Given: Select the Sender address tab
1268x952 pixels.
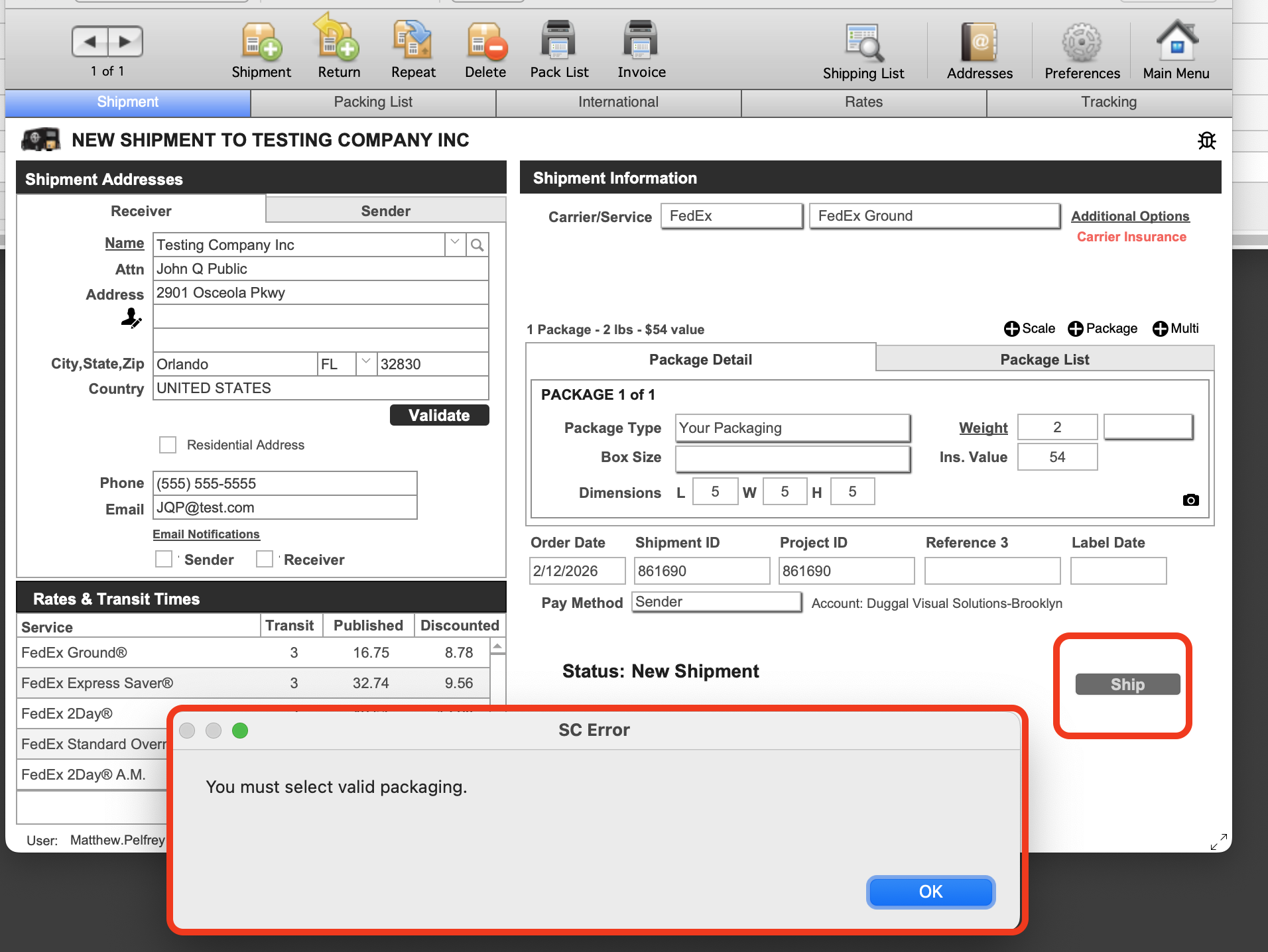Looking at the screenshot, I should [385, 211].
